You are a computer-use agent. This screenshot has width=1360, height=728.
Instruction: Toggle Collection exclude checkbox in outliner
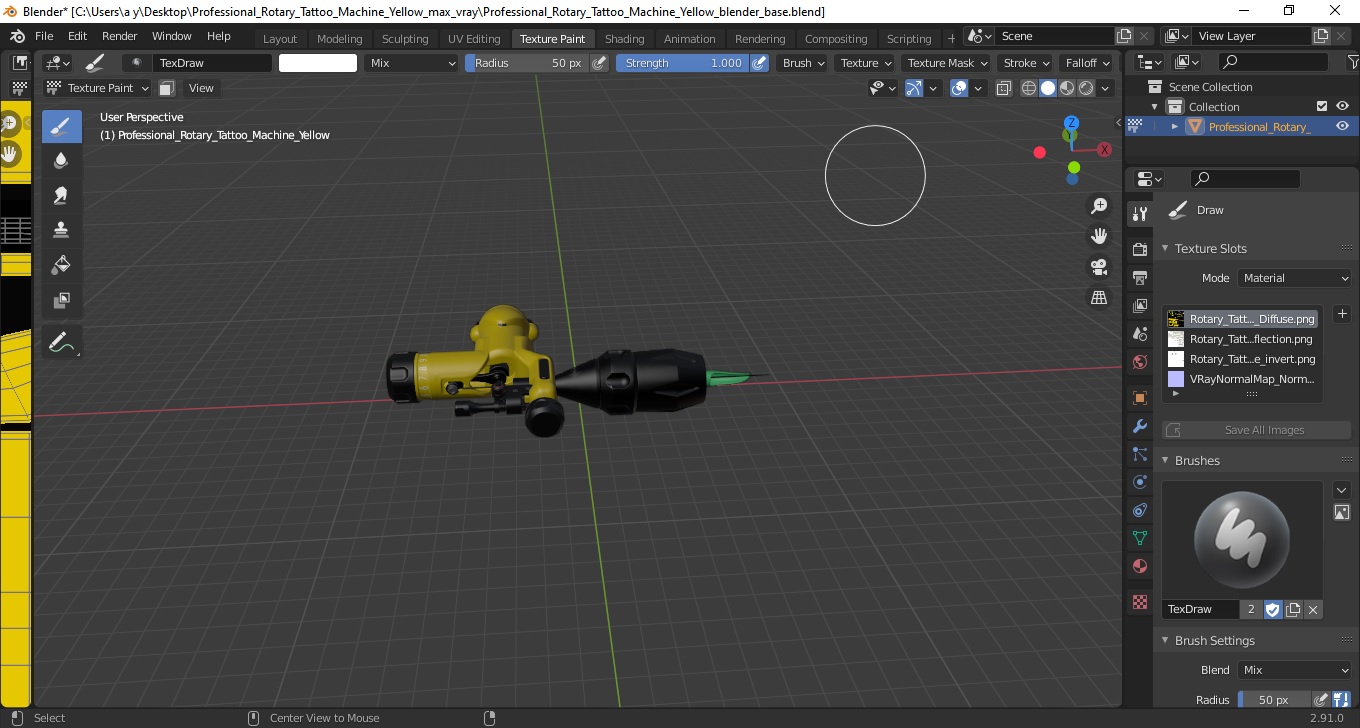pyautogui.click(x=1322, y=106)
